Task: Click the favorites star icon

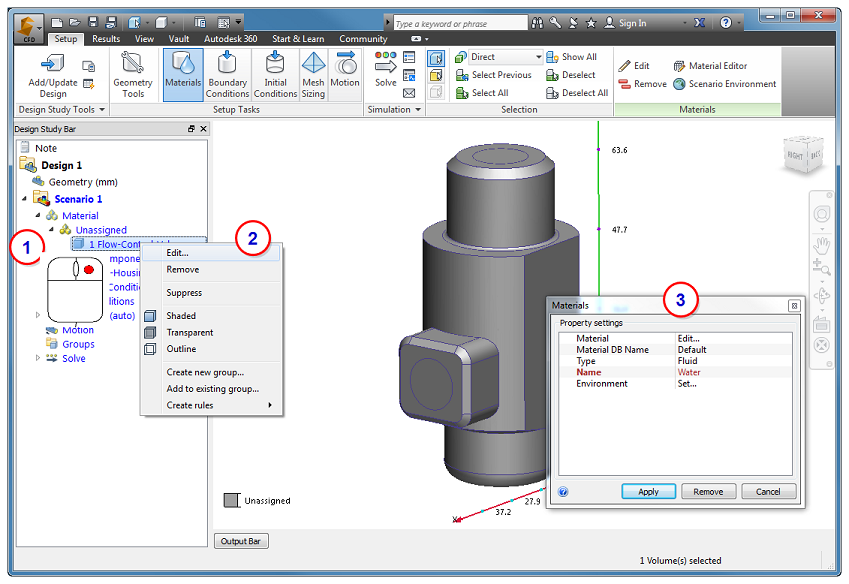Action: click(591, 23)
